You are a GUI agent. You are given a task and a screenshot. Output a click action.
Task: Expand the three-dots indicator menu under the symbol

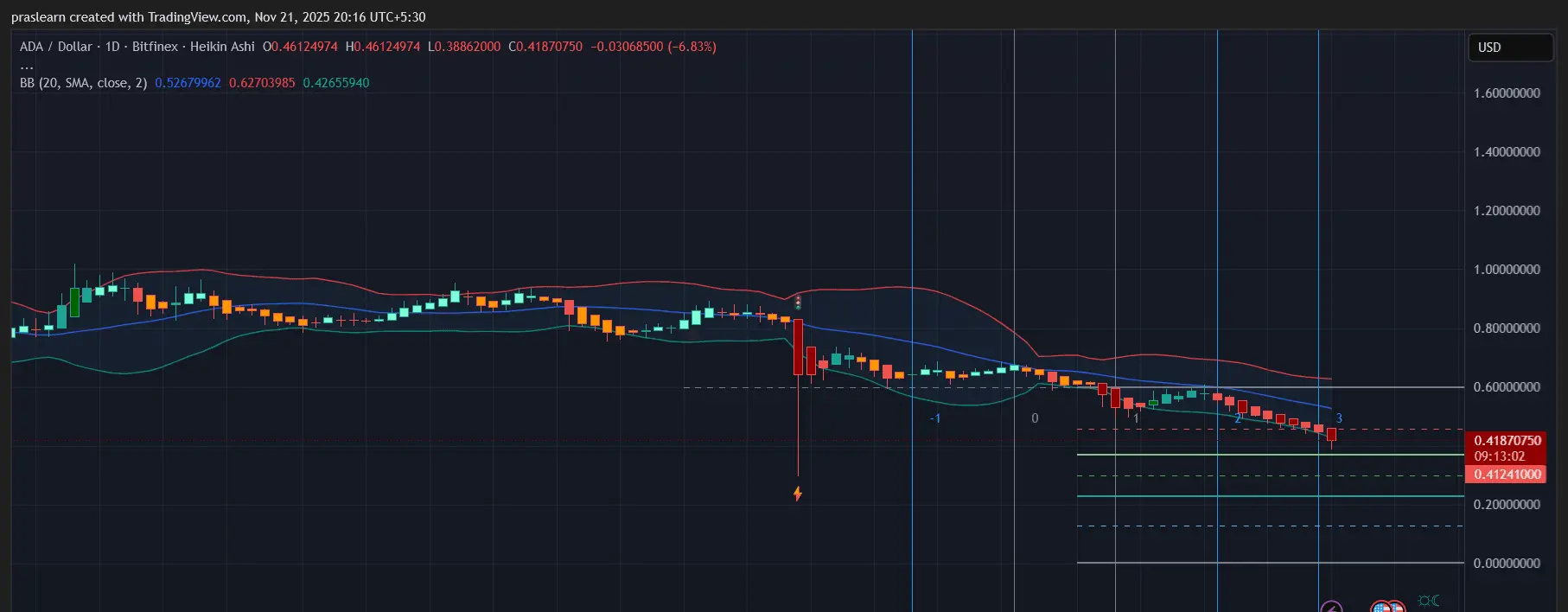[27, 66]
